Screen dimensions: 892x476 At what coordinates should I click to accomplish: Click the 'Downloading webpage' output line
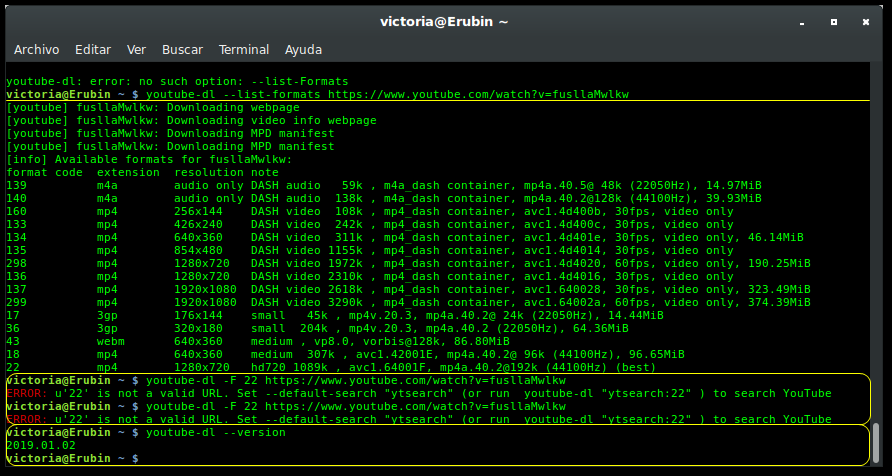(152, 107)
